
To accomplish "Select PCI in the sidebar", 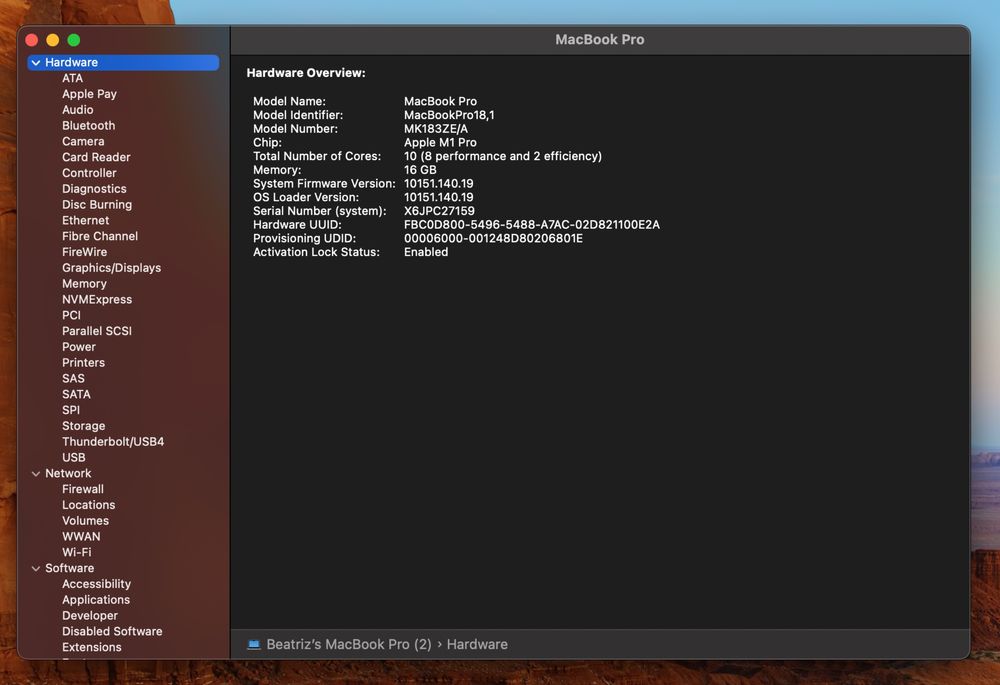I will (x=71, y=315).
